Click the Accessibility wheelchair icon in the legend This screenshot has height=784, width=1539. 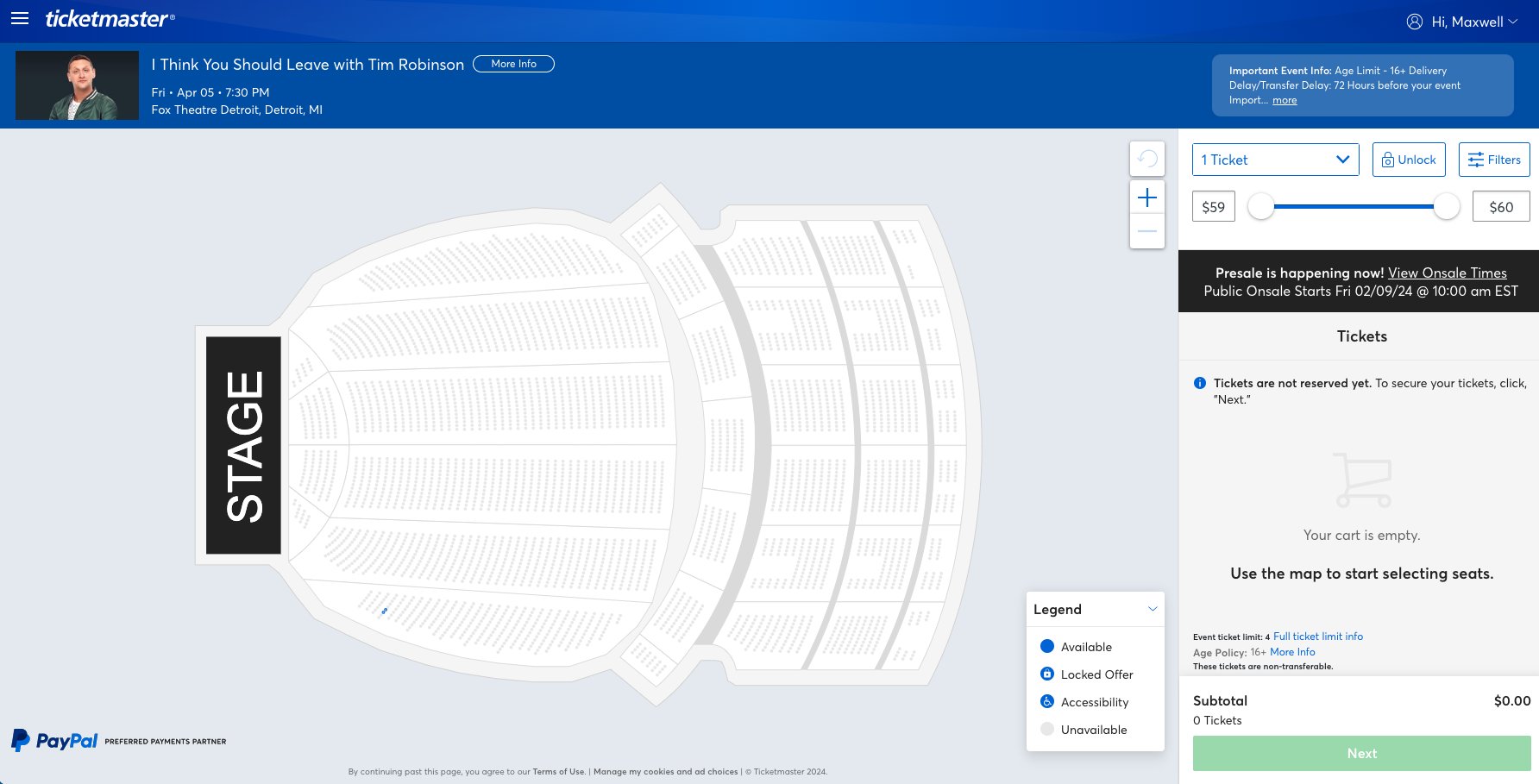coord(1046,701)
